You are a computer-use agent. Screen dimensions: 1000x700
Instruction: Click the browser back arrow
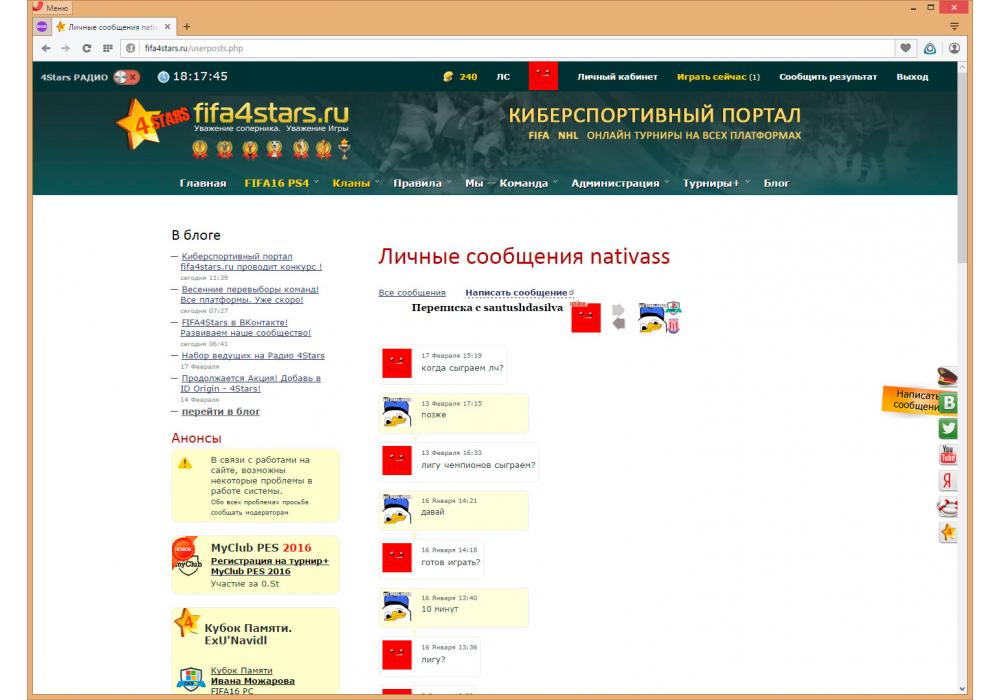click(46, 48)
